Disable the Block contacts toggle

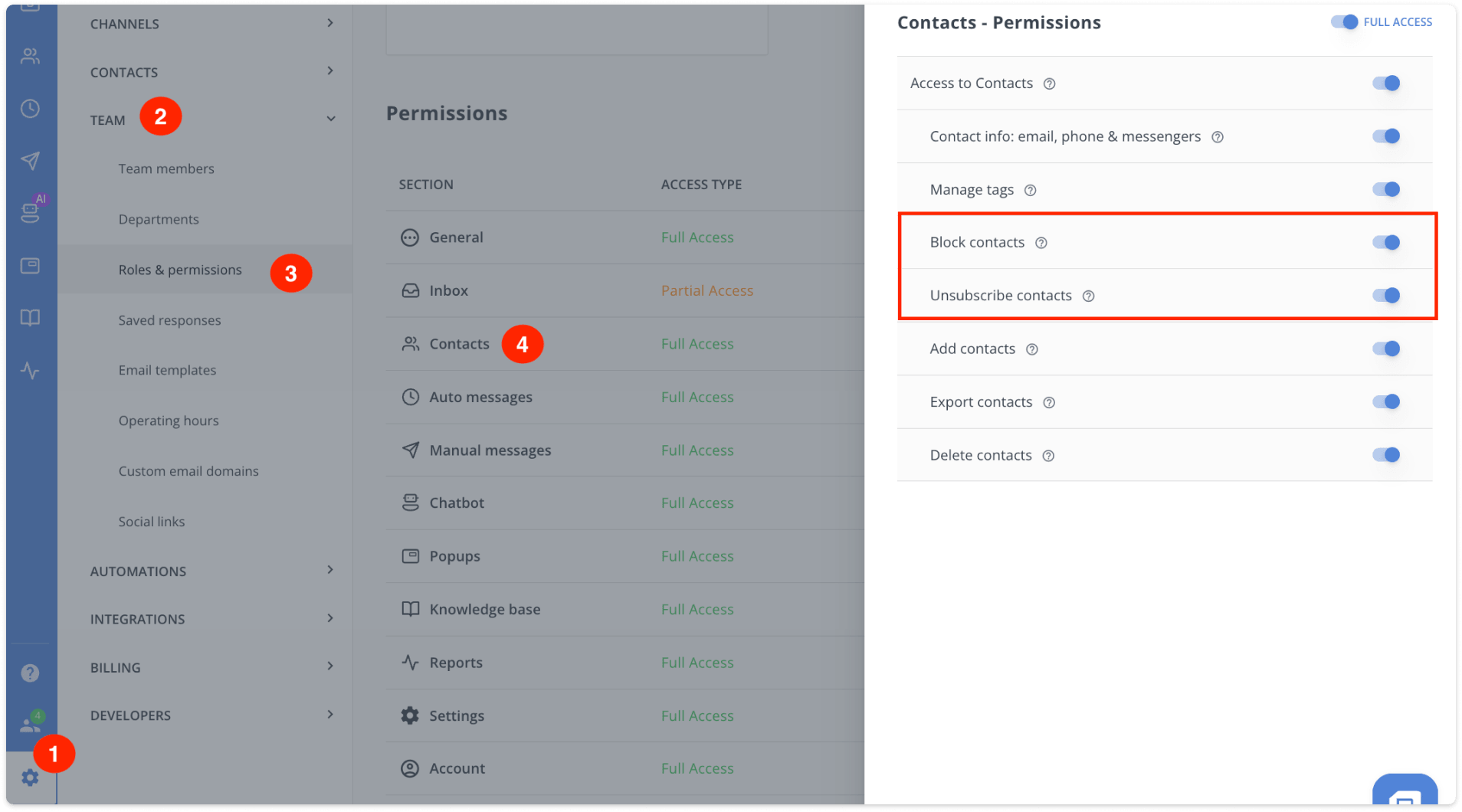click(1385, 241)
